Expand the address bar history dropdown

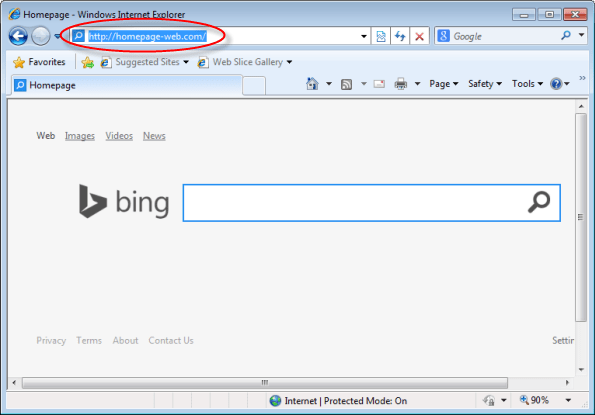(364, 36)
